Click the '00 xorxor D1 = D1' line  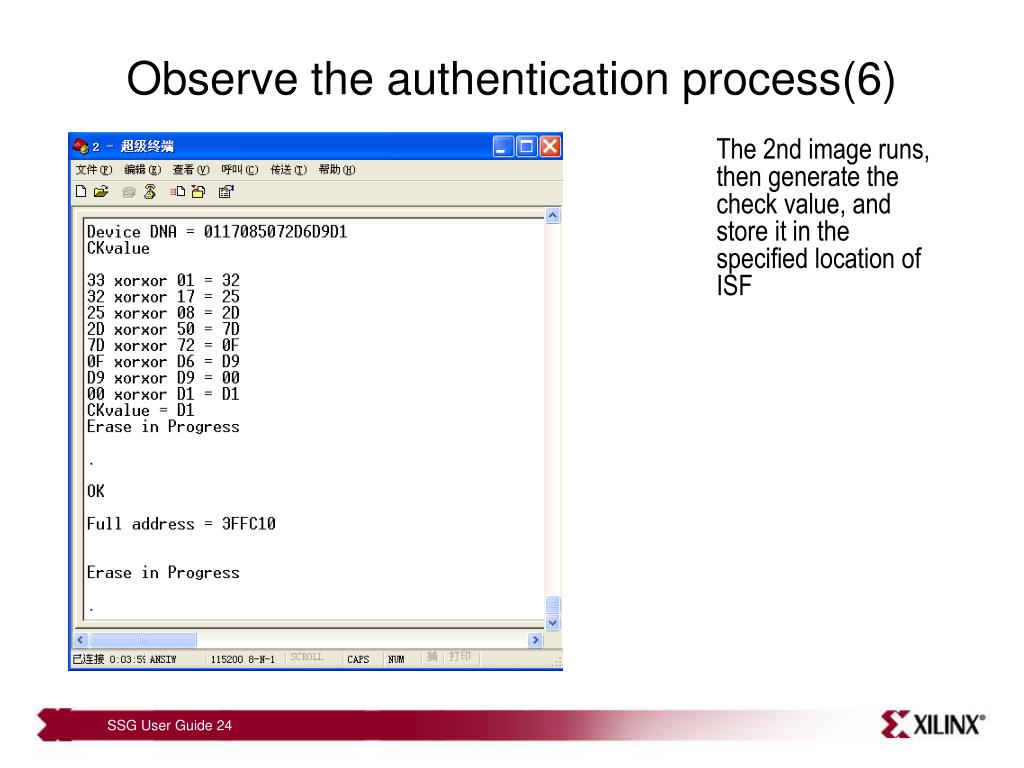[x=163, y=394]
